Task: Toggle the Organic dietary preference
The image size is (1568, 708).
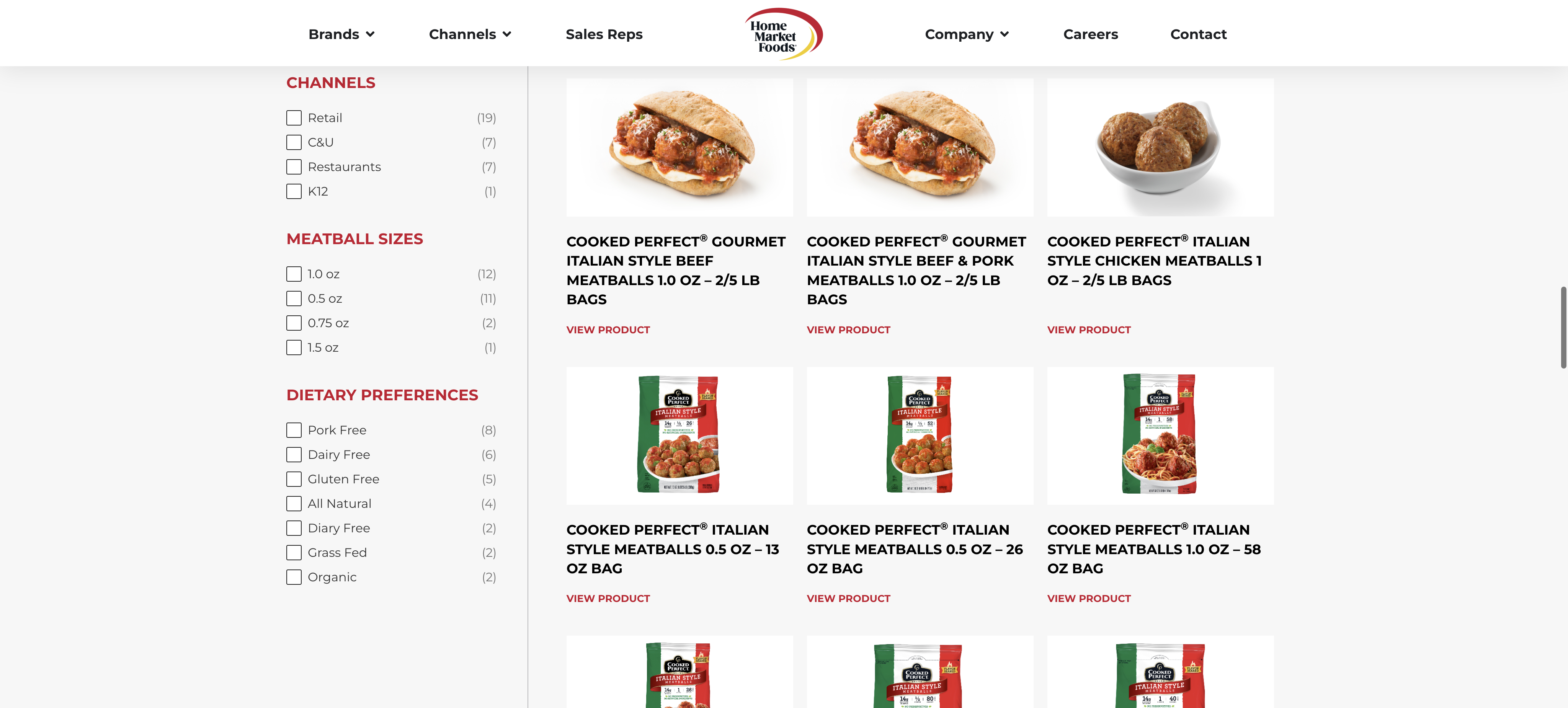Action: [294, 577]
